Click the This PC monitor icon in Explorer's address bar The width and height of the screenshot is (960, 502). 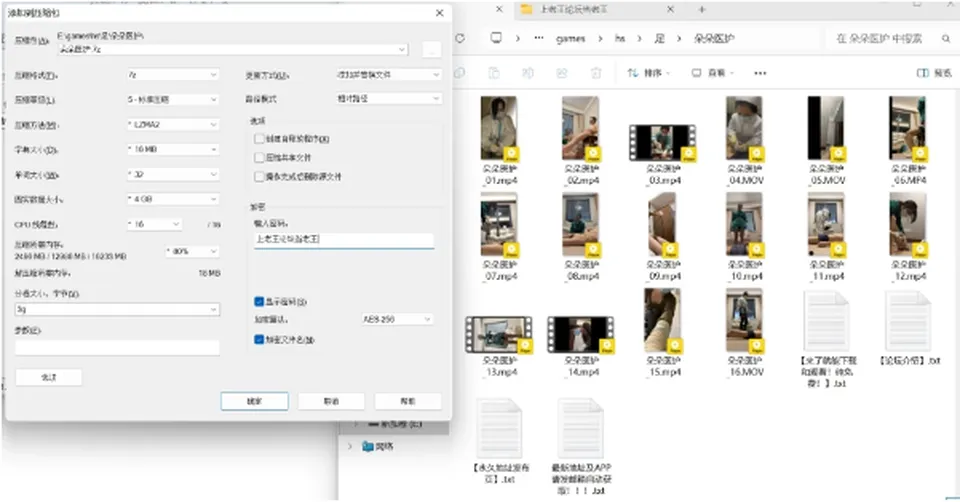coord(496,38)
